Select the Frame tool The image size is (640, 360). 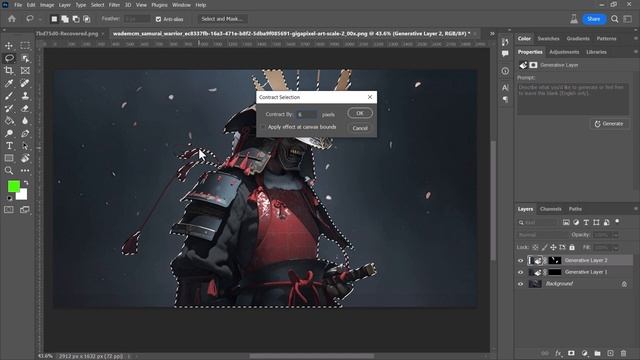pos(25,71)
